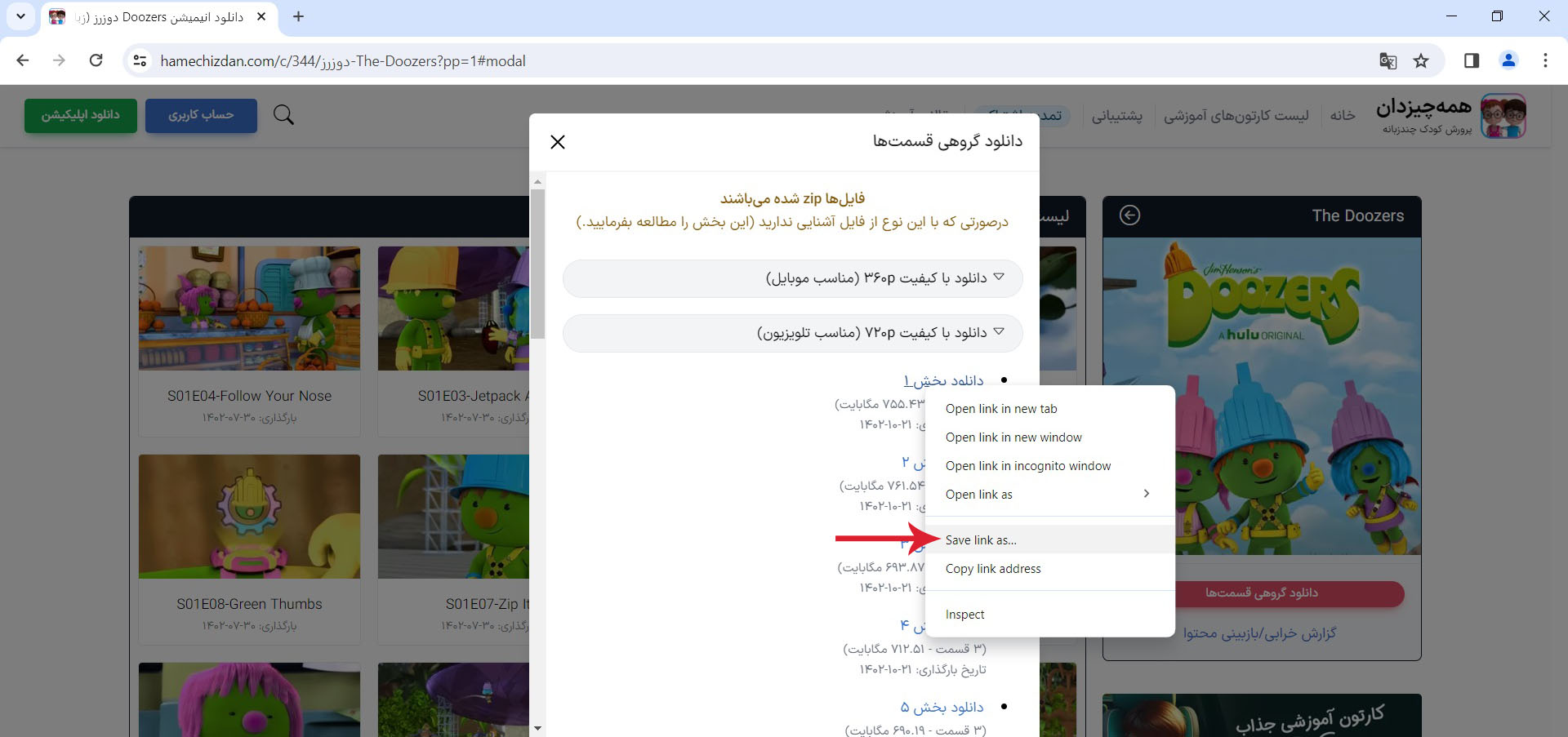
Task: Reload the current page
Action: [96, 60]
